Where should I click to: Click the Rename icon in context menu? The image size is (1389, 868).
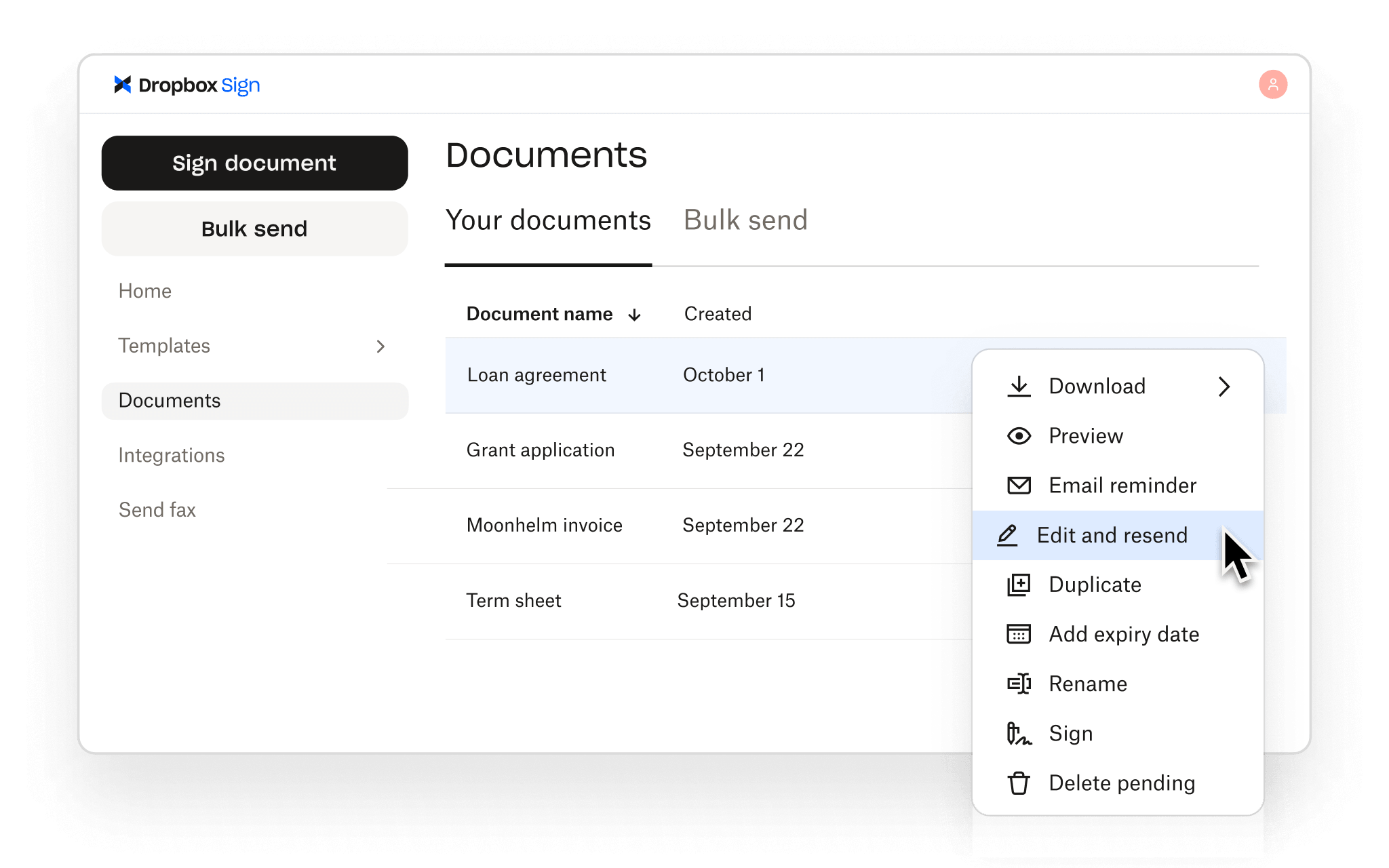coord(1019,684)
